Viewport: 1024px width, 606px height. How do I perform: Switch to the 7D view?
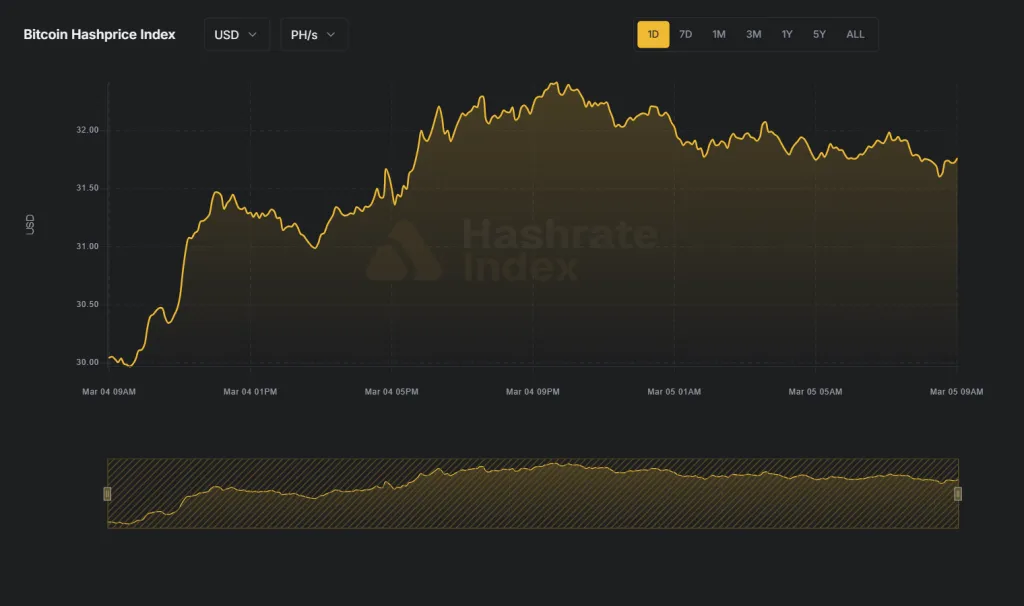tap(686, 33)
